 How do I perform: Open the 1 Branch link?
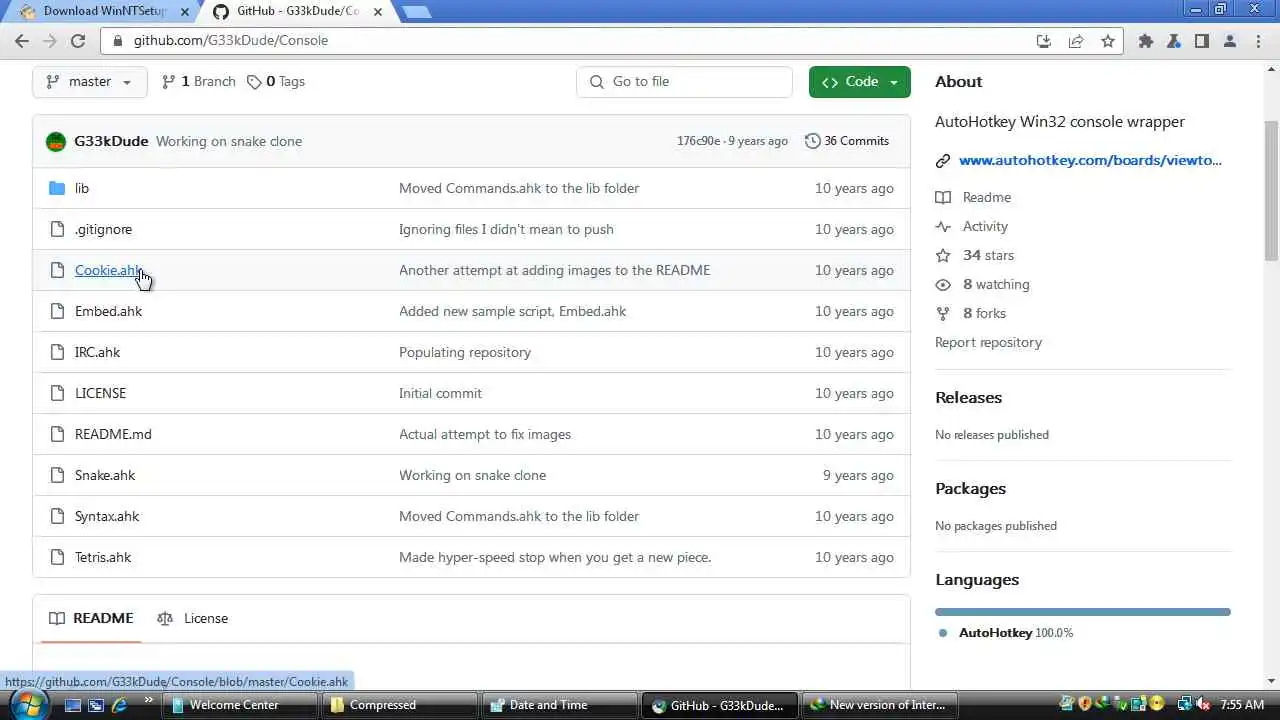point(198,82)
